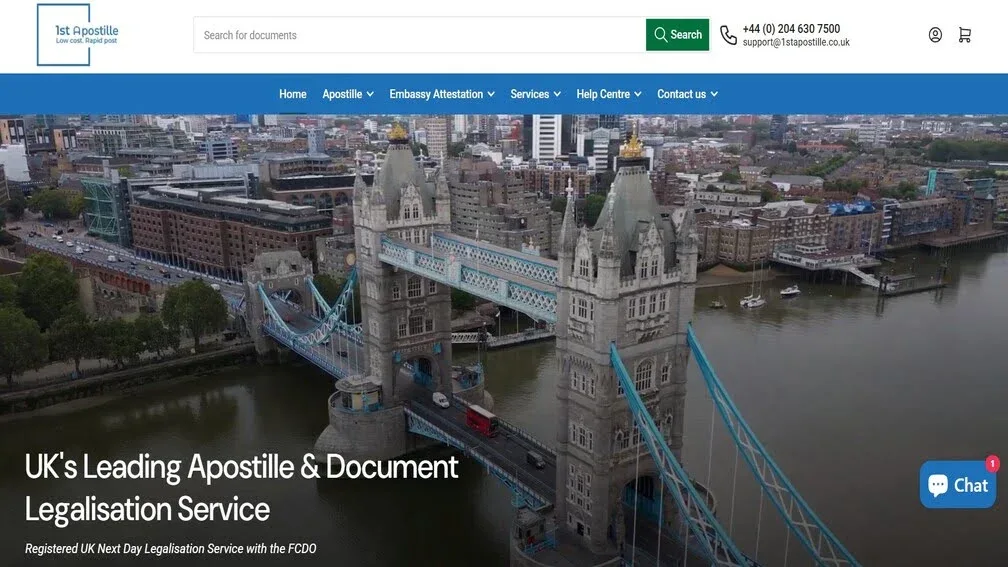Expand the Apostille dropdown chevron
Screen dimensions: 1008x567
370,94
